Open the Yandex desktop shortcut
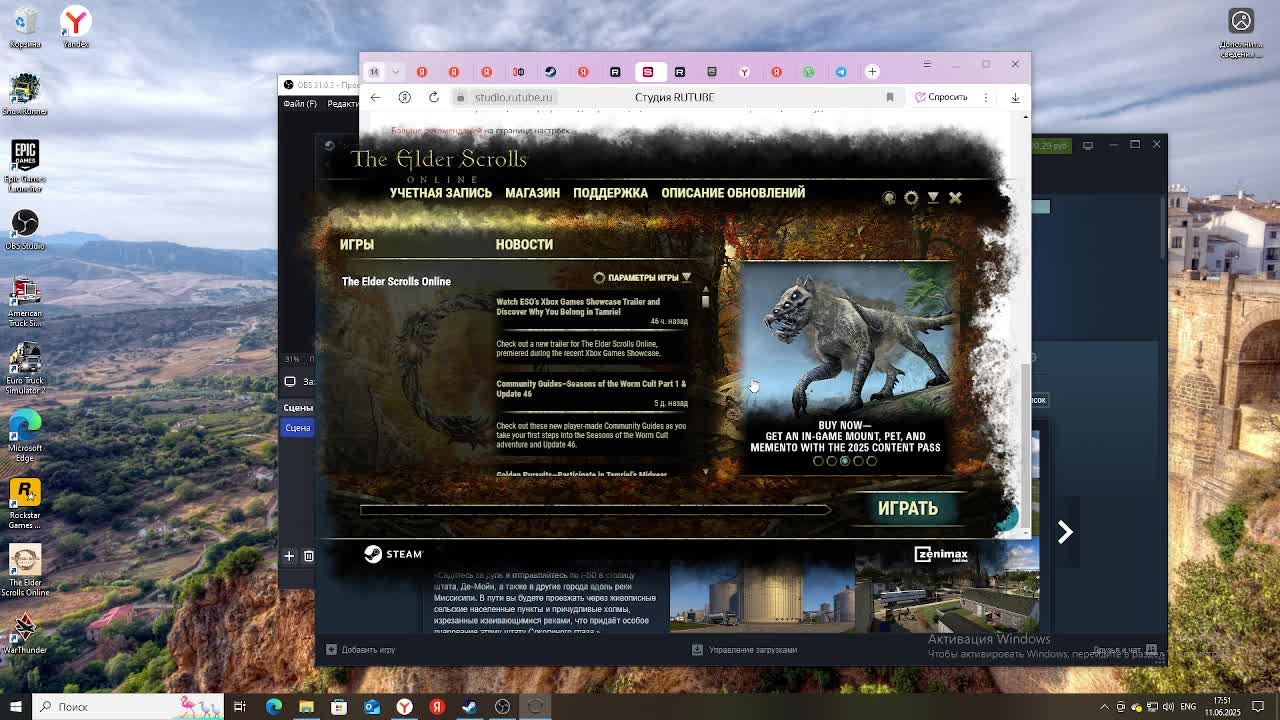 click(76, 28)
